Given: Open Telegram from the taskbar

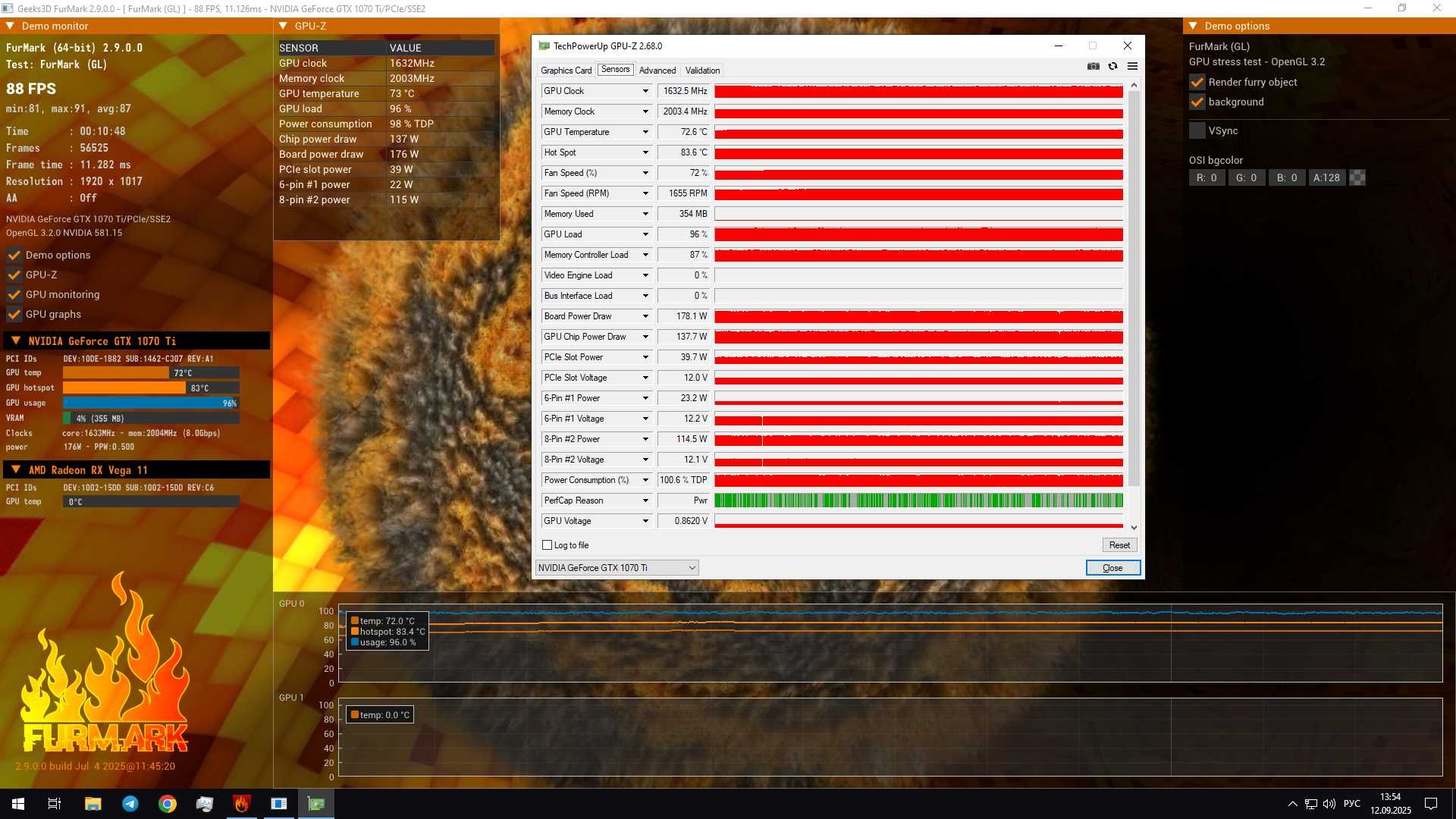Looking at the screenshot, I should pos(130,804).
